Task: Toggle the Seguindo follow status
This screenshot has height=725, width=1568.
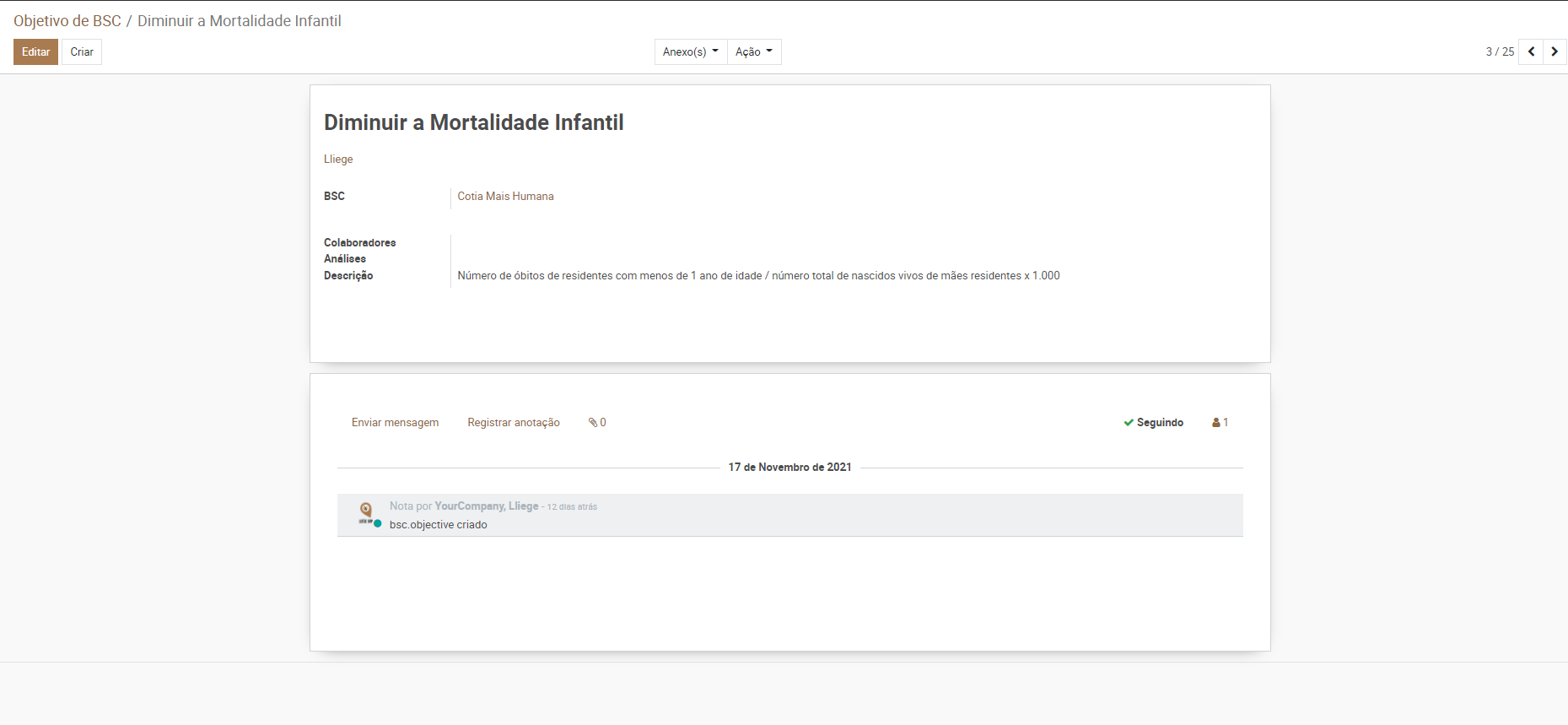Action: click(x=1153, y=423)
